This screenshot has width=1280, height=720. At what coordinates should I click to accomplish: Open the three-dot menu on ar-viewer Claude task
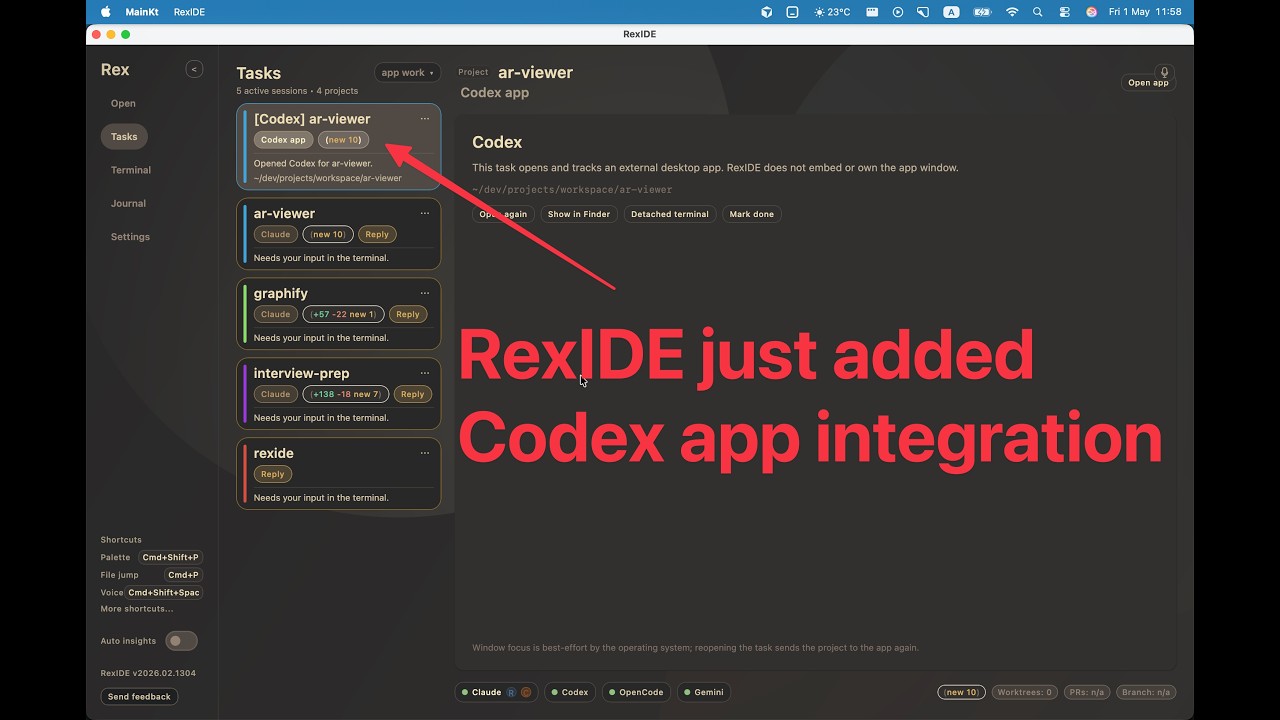click(x=425, y=213)
